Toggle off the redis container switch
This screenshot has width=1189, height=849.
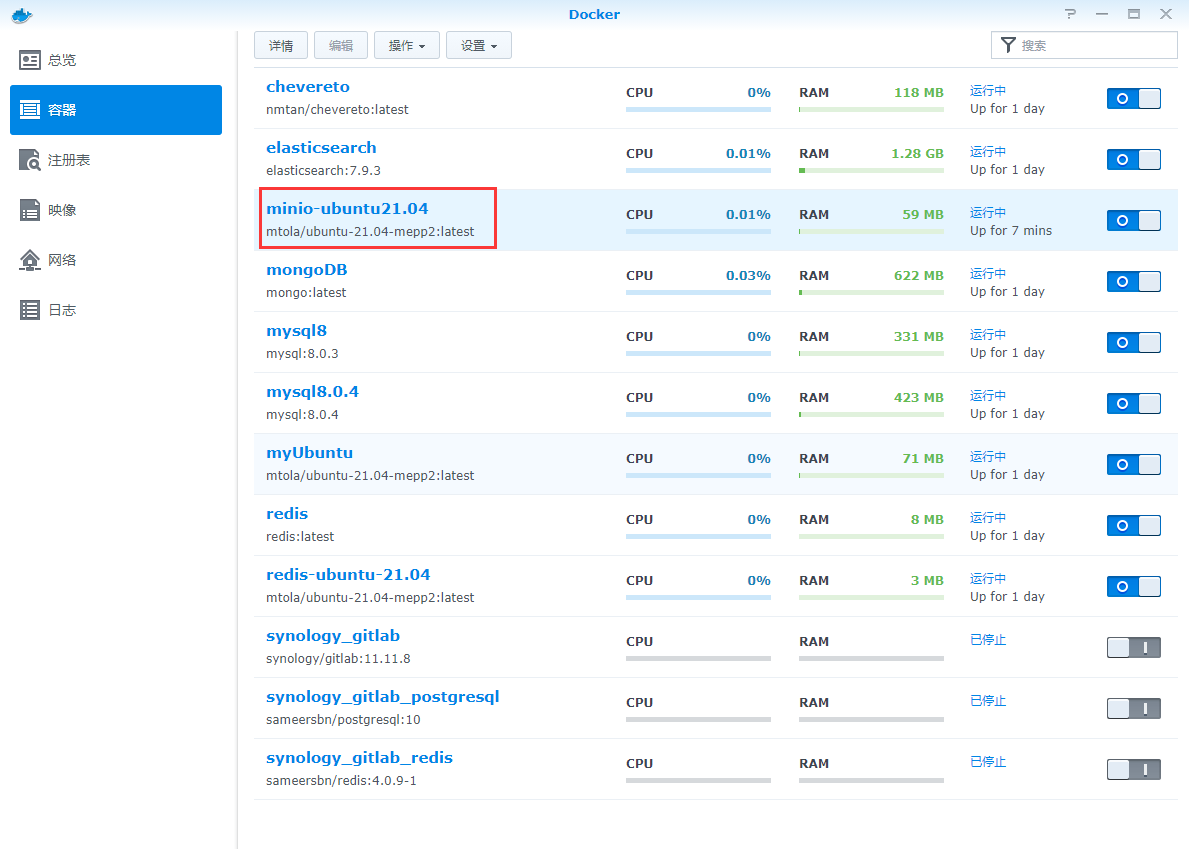pyautogui.click(x=1134, y=525)
